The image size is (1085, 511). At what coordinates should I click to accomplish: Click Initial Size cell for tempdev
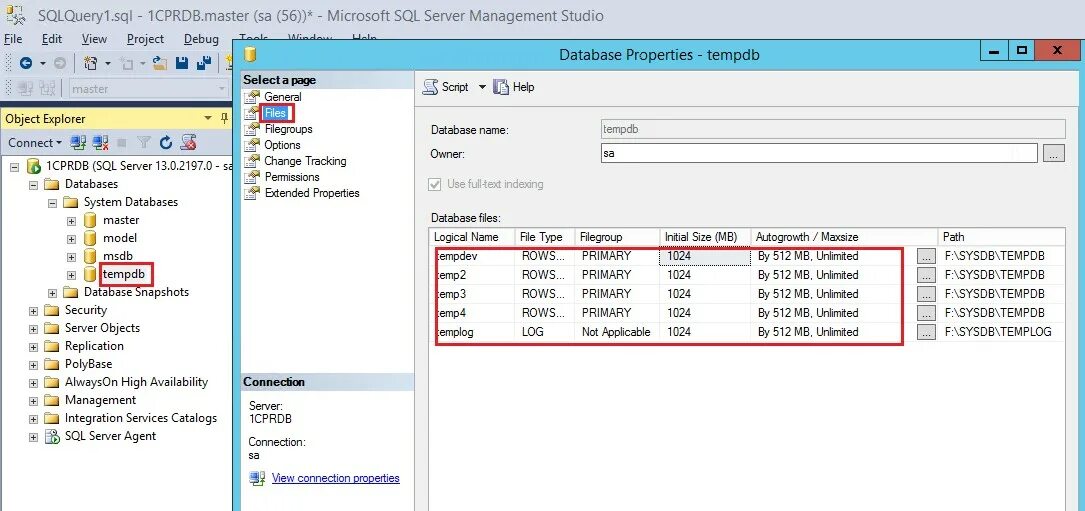coord(705,256)
